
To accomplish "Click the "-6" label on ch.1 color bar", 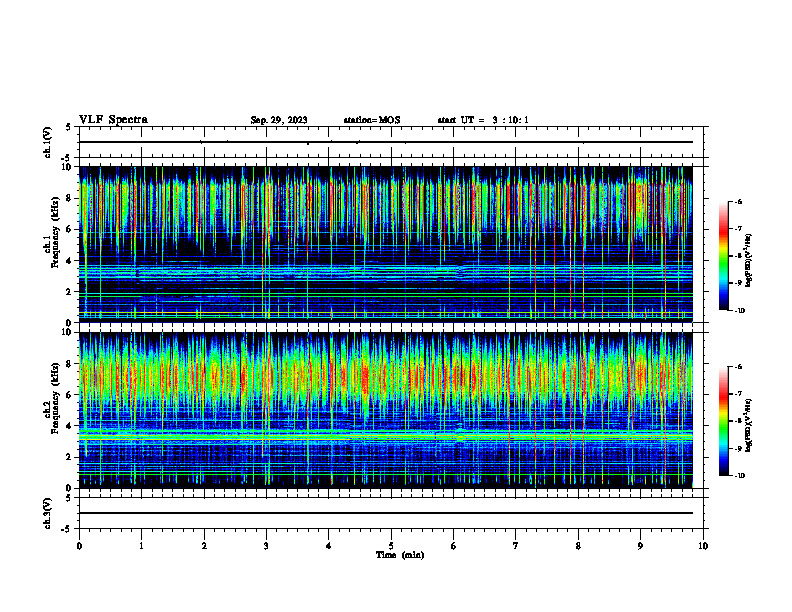I will tap(738, 201).
